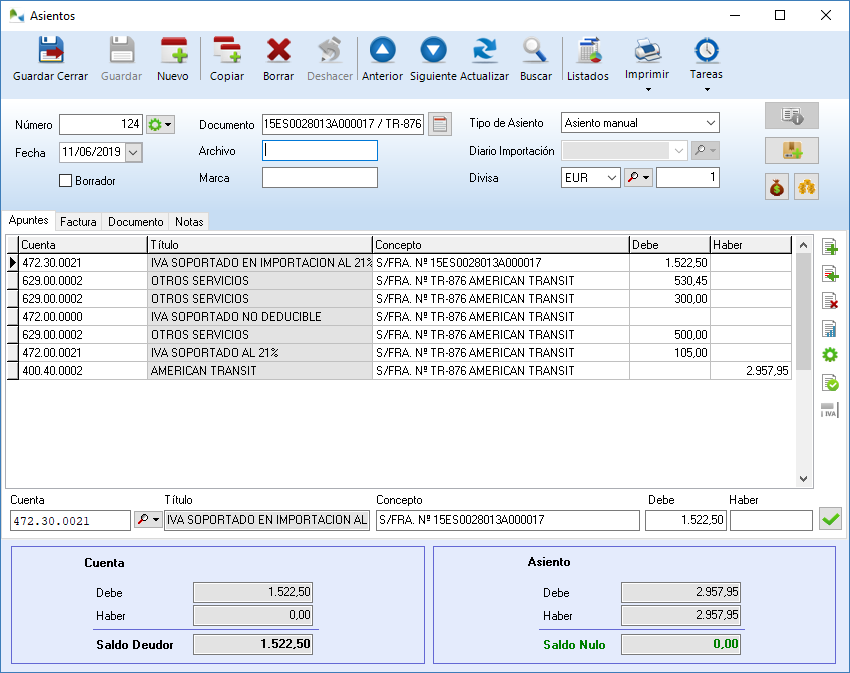Open the Notas tab
850x673 pixels.
[x=188, y=222]
